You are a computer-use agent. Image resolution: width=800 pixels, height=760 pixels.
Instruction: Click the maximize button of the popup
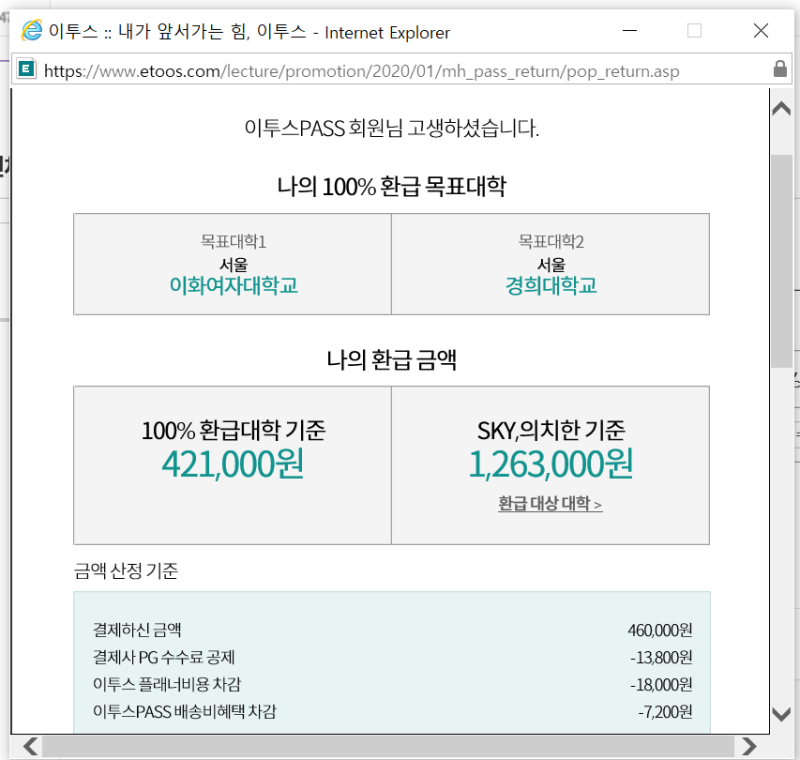pos(694,31)
